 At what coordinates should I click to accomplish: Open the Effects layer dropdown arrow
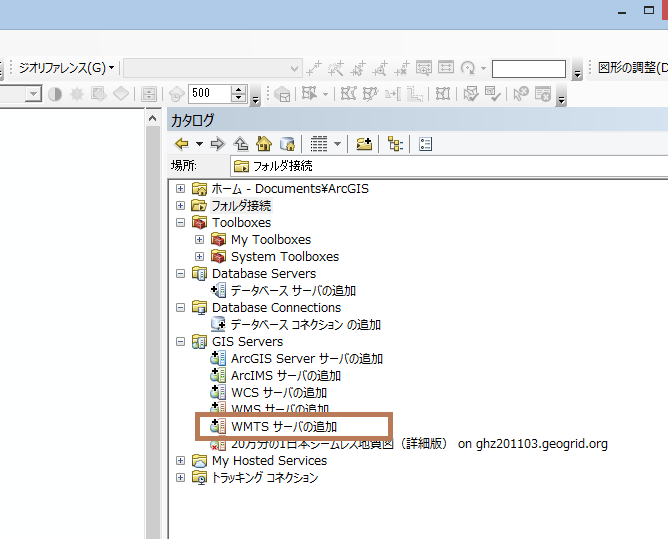pos(33,94)
